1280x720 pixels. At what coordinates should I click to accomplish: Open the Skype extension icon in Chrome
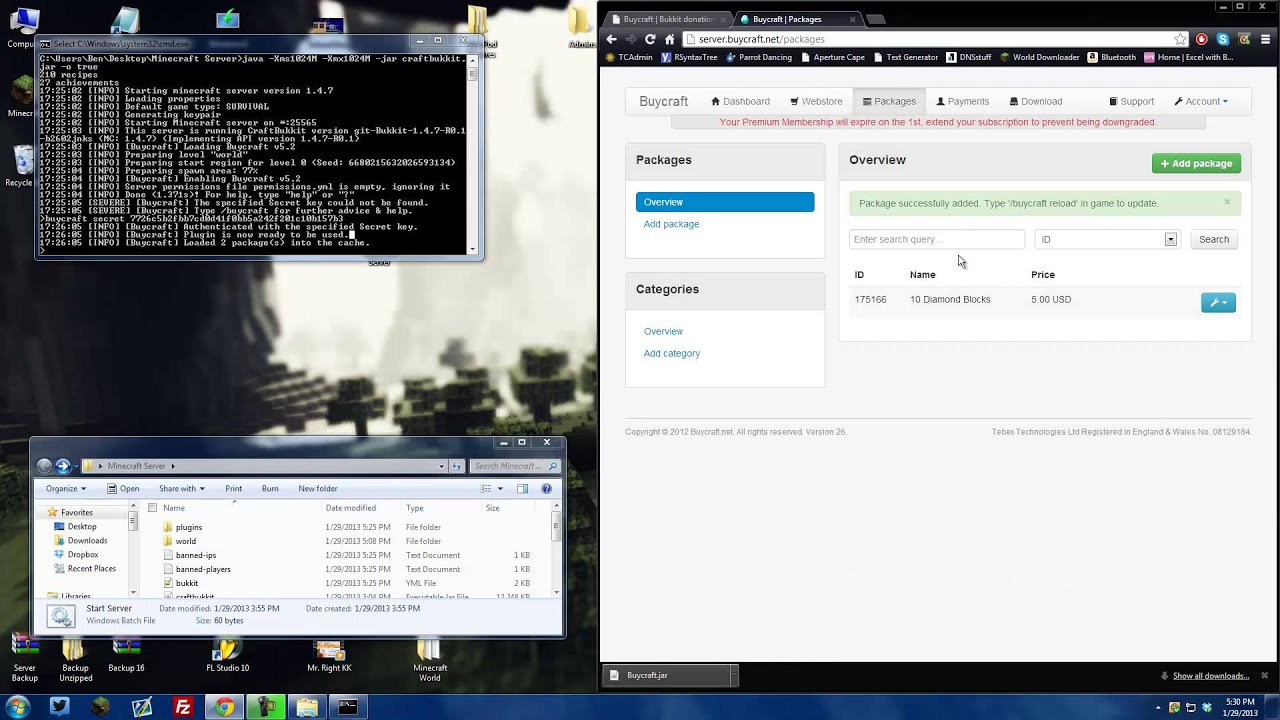[1222, 39]
